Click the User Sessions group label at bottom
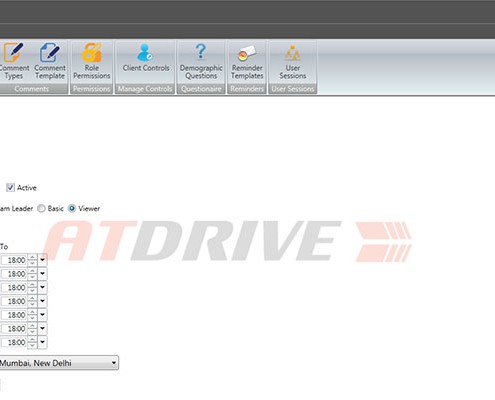495x400 pixels. (x=293, y=89)
